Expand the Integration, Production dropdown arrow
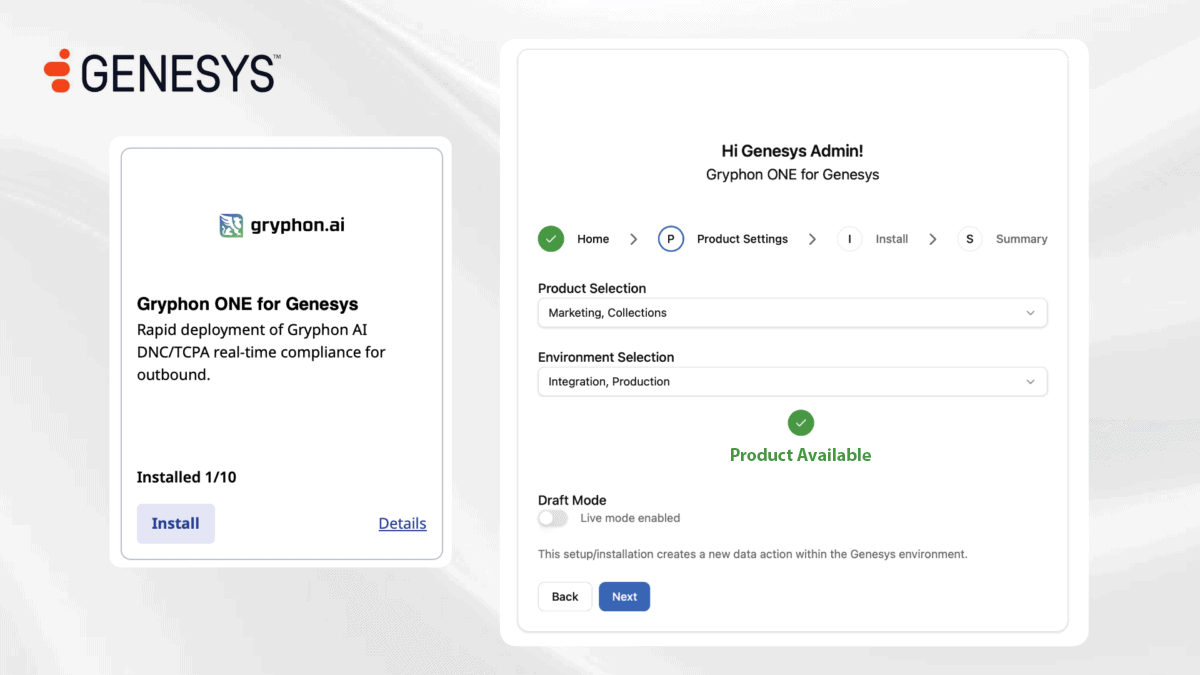This screenshot has width=1200, height=675. click(x=1031, y=382)
